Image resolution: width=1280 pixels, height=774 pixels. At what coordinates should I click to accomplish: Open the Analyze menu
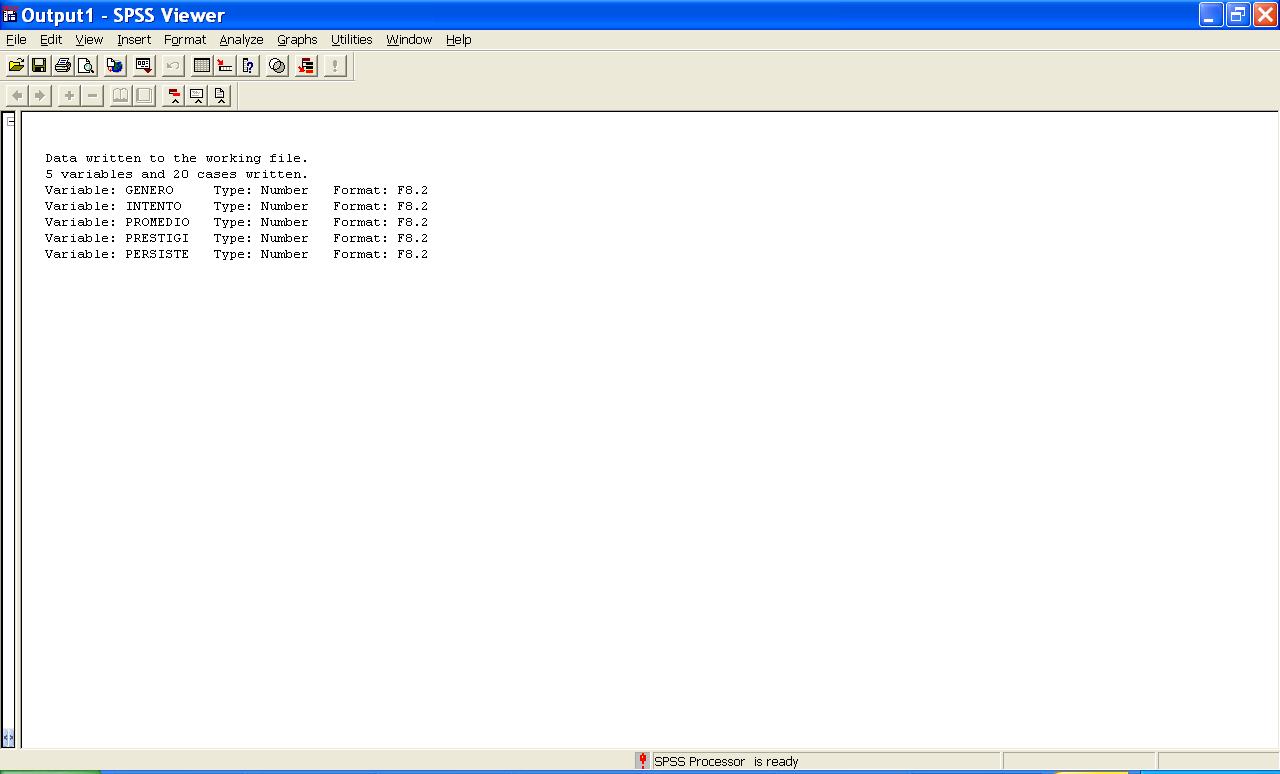(x=241, y=40)
